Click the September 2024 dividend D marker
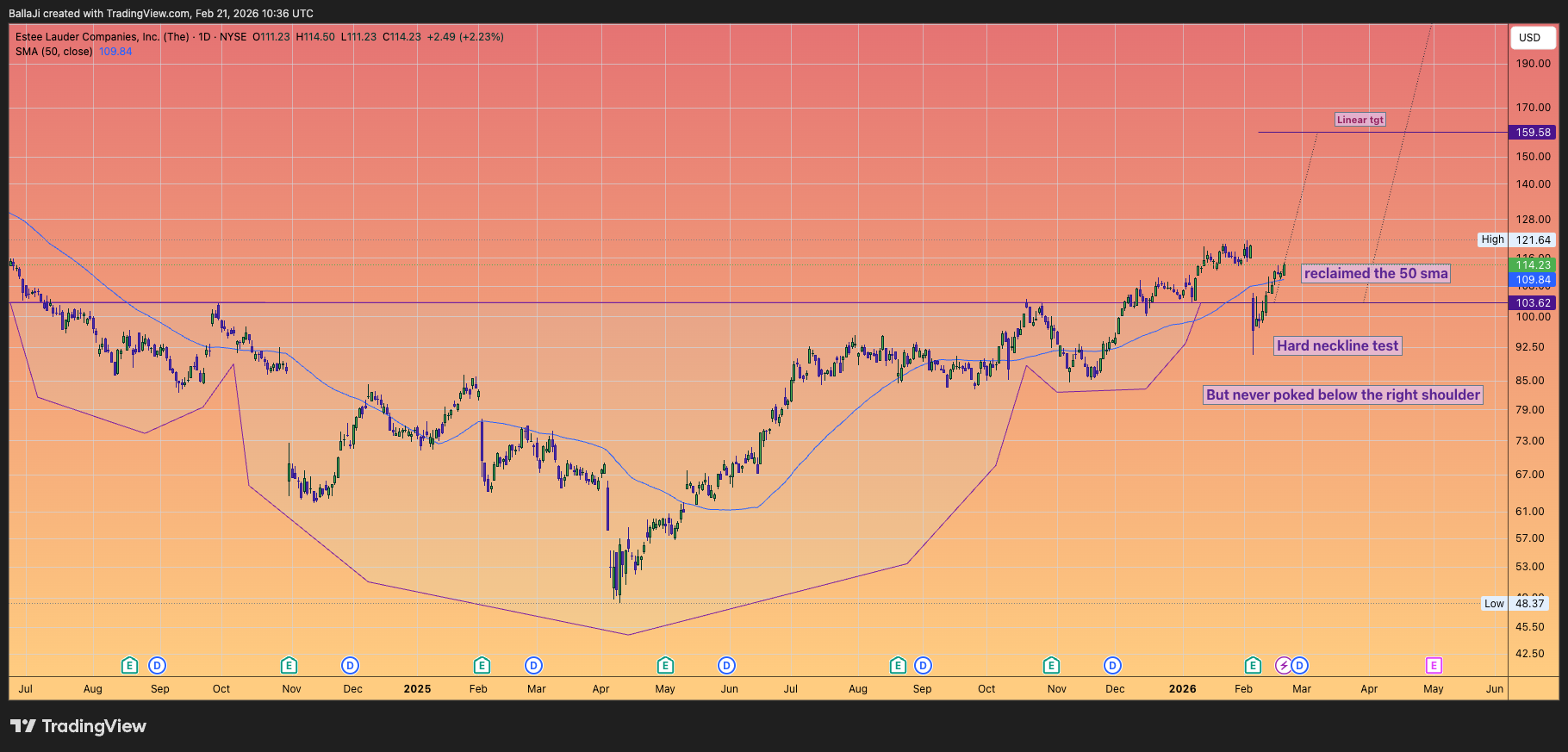Viewport: 1568px width, 752px height. [157, 665]
